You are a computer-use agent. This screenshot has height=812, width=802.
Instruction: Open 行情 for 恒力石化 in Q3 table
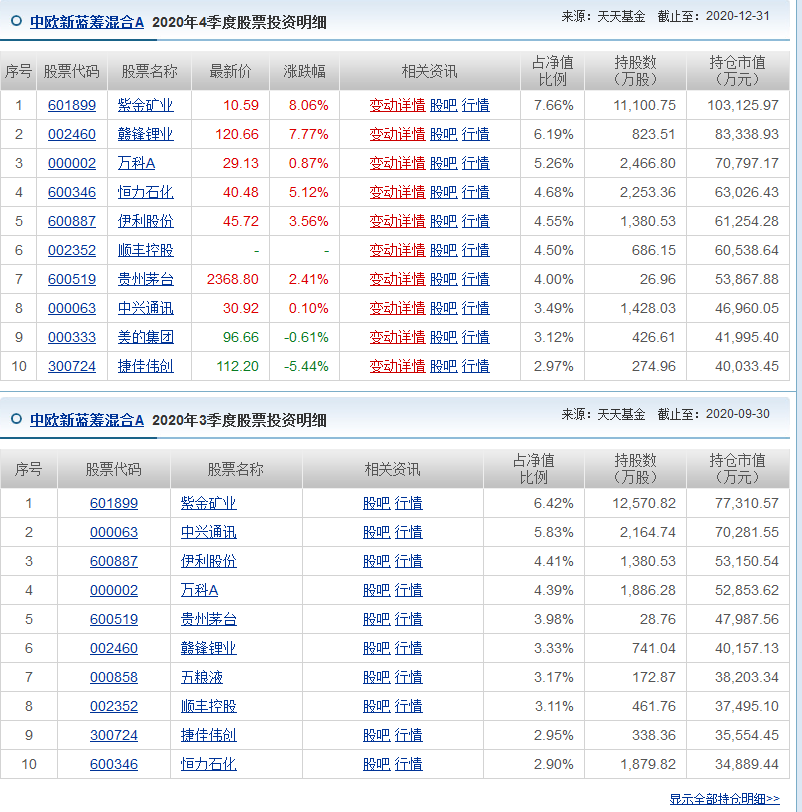(409, 764)
